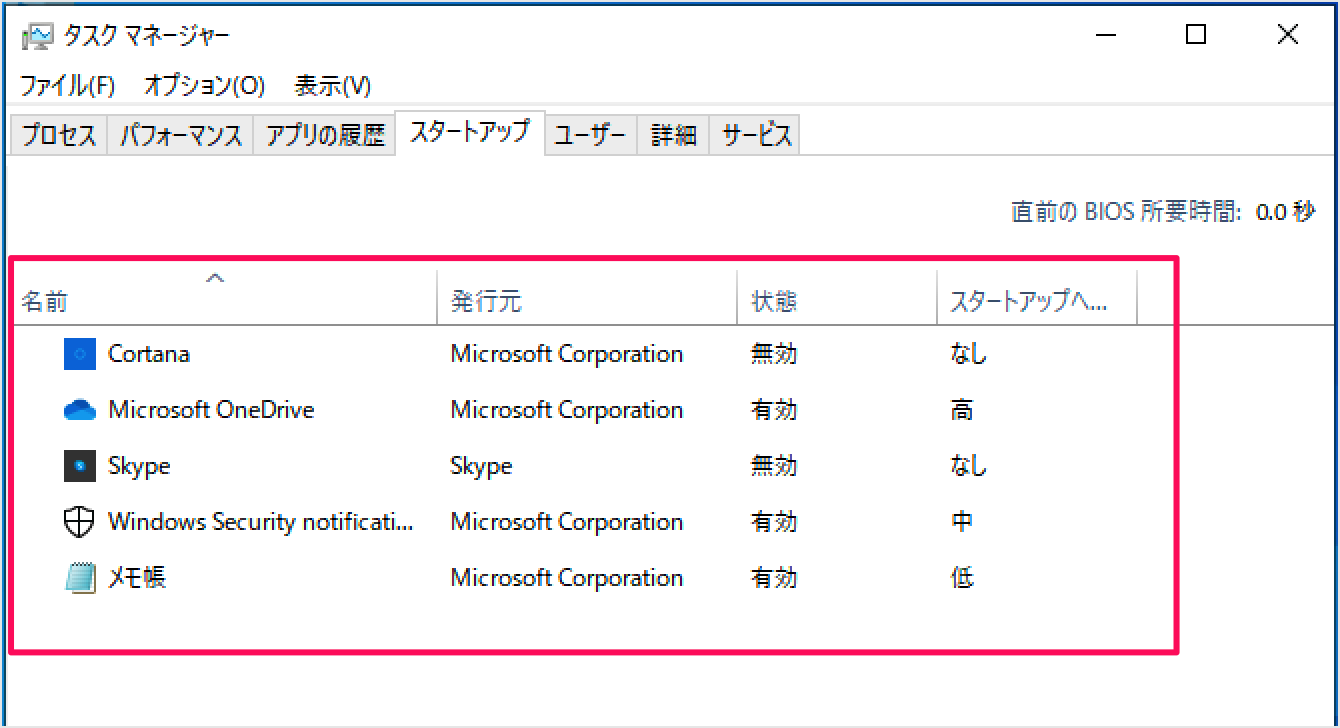Click the 直前の BIOS 所要時間 label

pyautogui.click(x=1127, y=212)
